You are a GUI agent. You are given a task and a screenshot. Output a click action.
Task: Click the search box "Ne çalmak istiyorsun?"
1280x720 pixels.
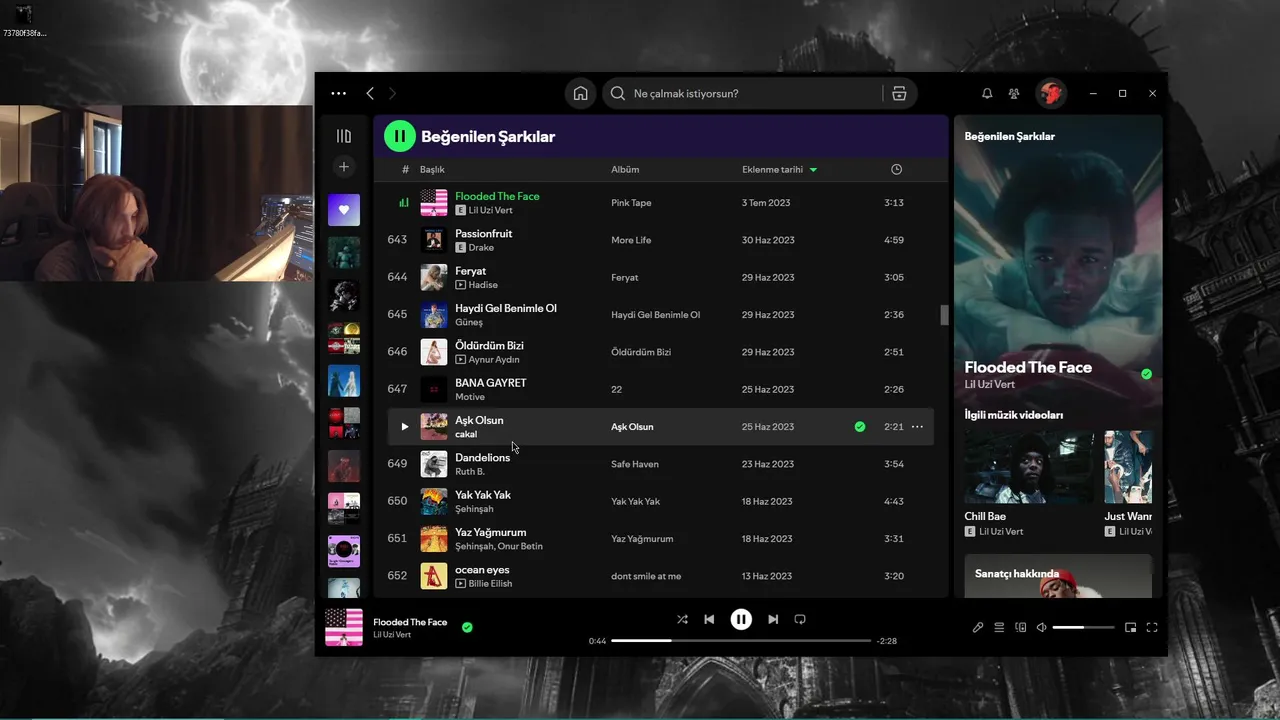[744, 93]
